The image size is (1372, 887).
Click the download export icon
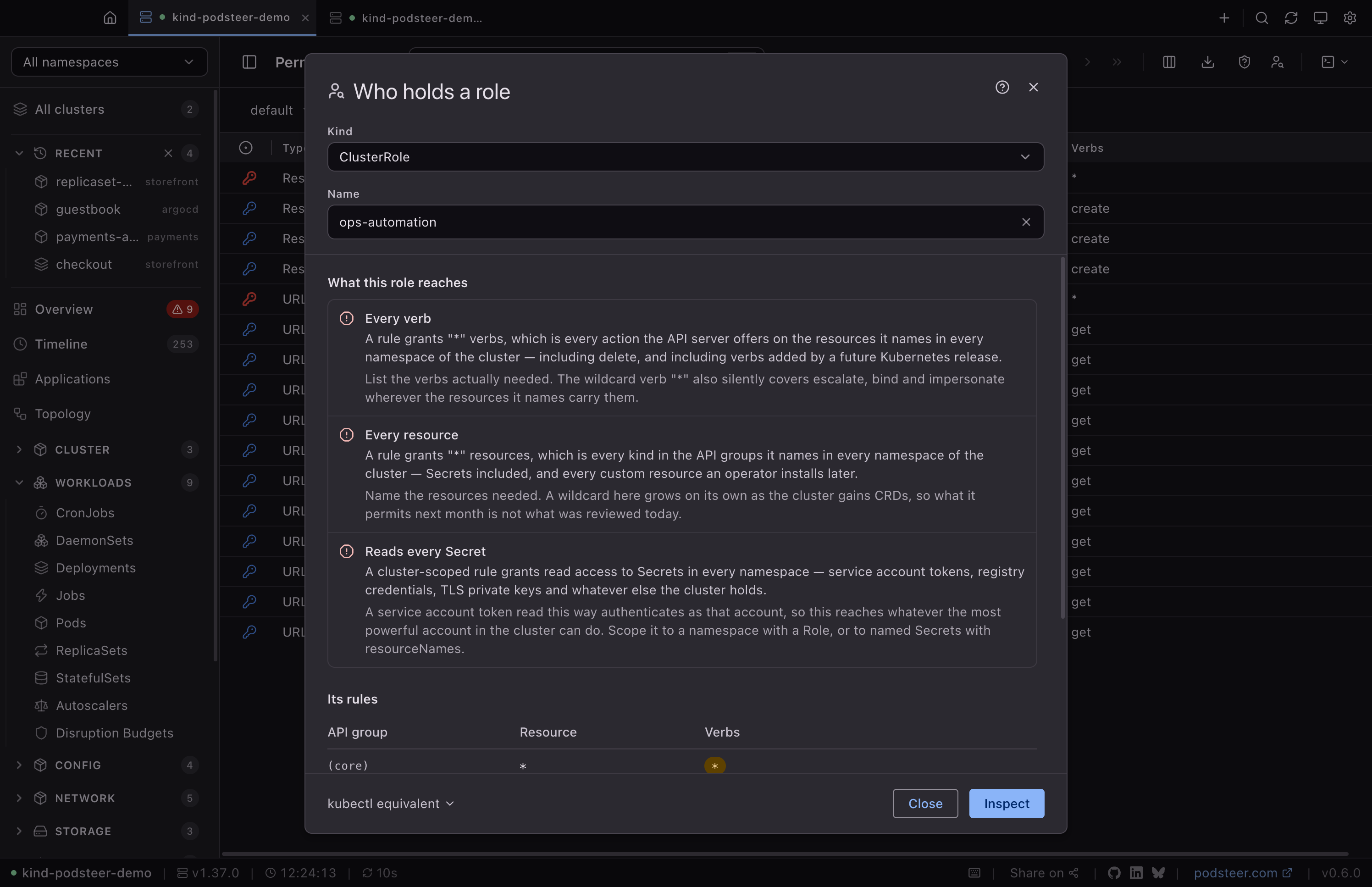coord(1208,62)
